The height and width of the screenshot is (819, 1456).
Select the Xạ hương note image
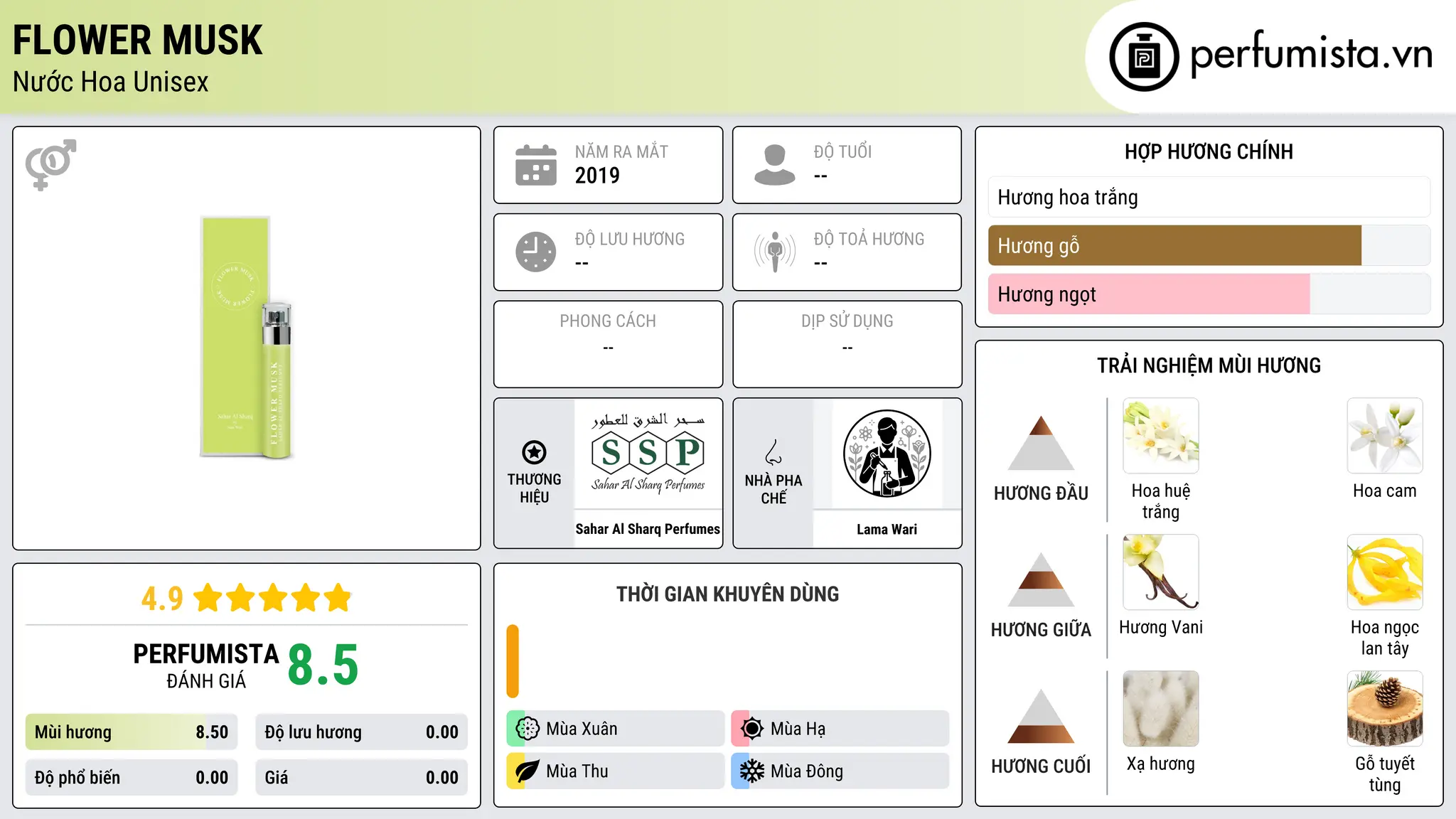(x=1161, y=709)
